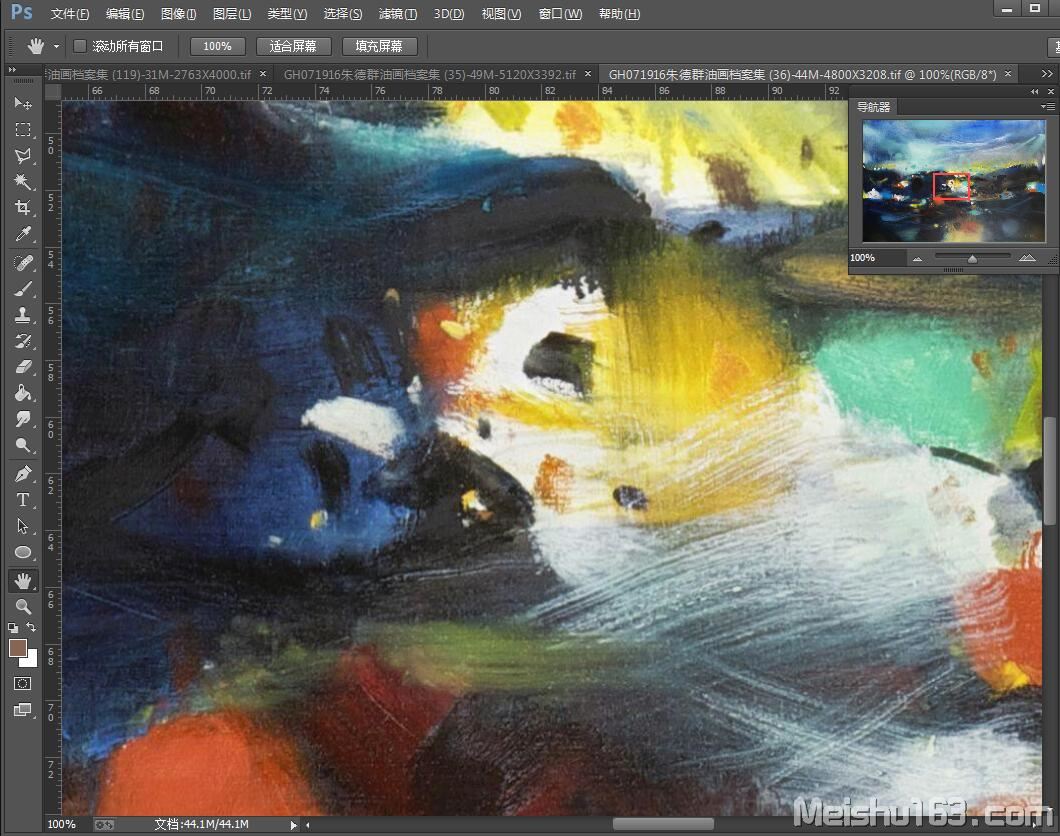Close the (35)-49M-5120X3392.tif tab
The width and height of the screenshot is (1060, 836).
[x=587, y=74]
